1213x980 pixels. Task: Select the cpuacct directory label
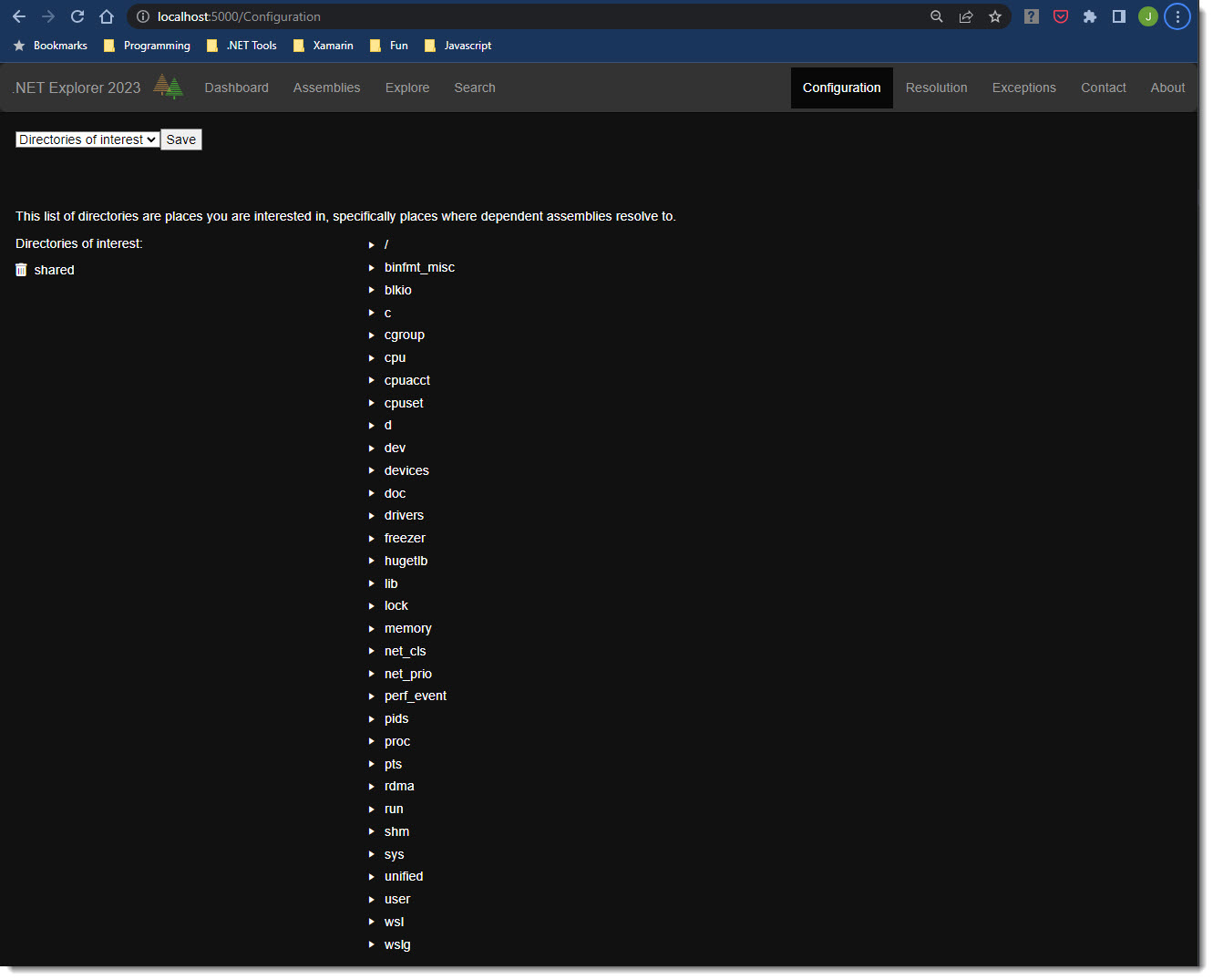pos(407,380)
